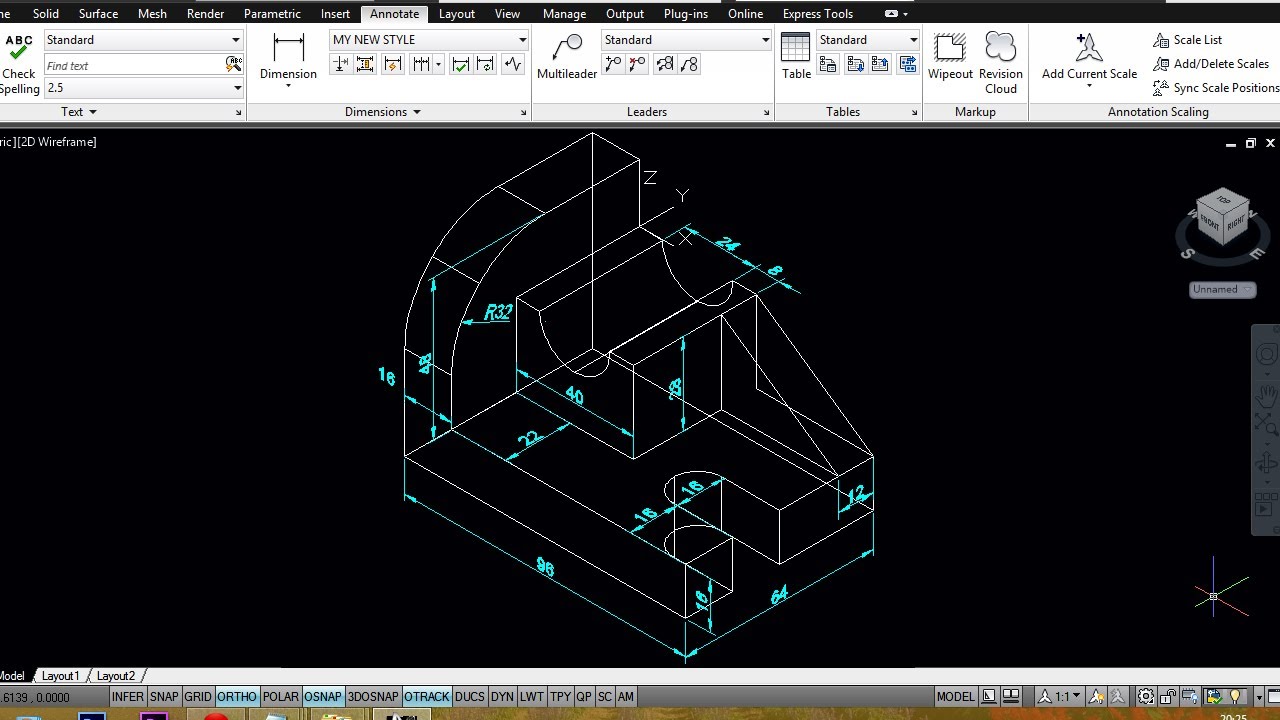Click Add Current Scale icon
The width and height of the screenshot is (1280, 720).
(x=1089, y=48)
